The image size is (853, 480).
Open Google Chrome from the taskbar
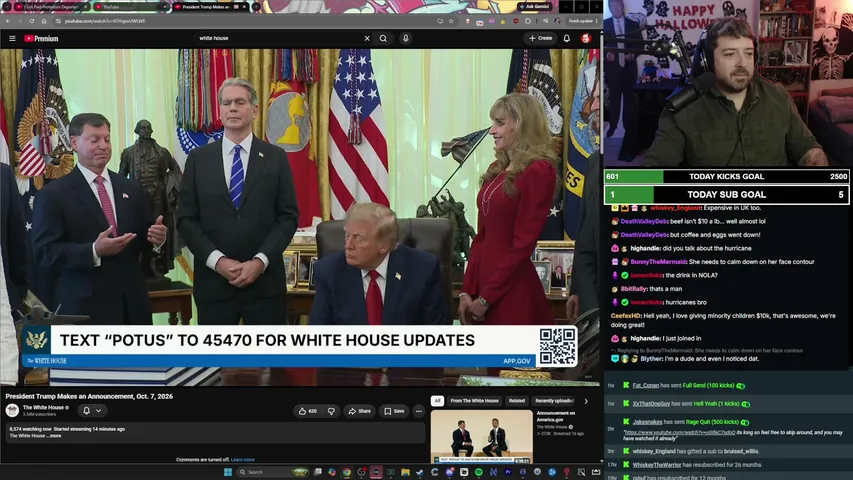tap(347, 472)
